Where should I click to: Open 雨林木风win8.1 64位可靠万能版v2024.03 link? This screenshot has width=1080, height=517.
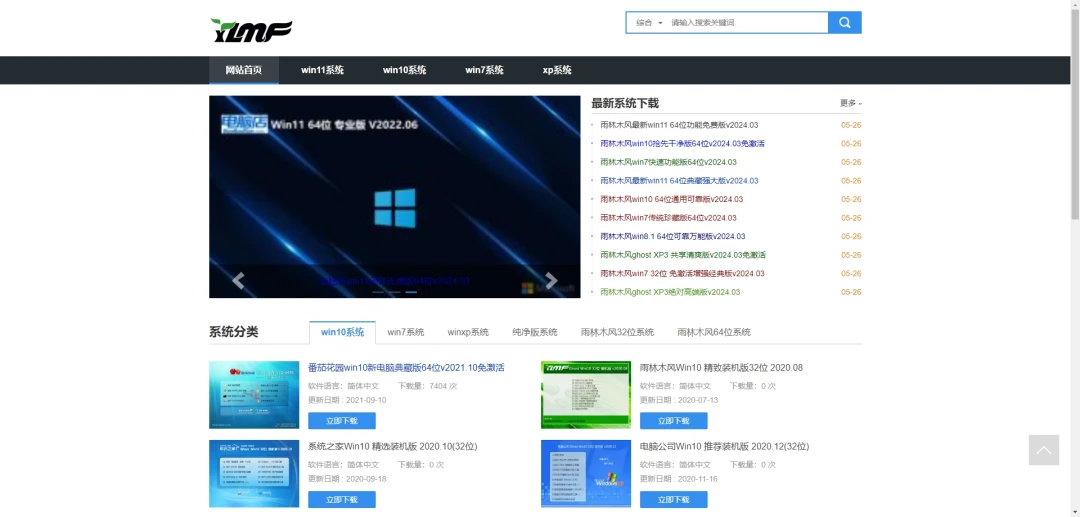click(x=672, y=237)
